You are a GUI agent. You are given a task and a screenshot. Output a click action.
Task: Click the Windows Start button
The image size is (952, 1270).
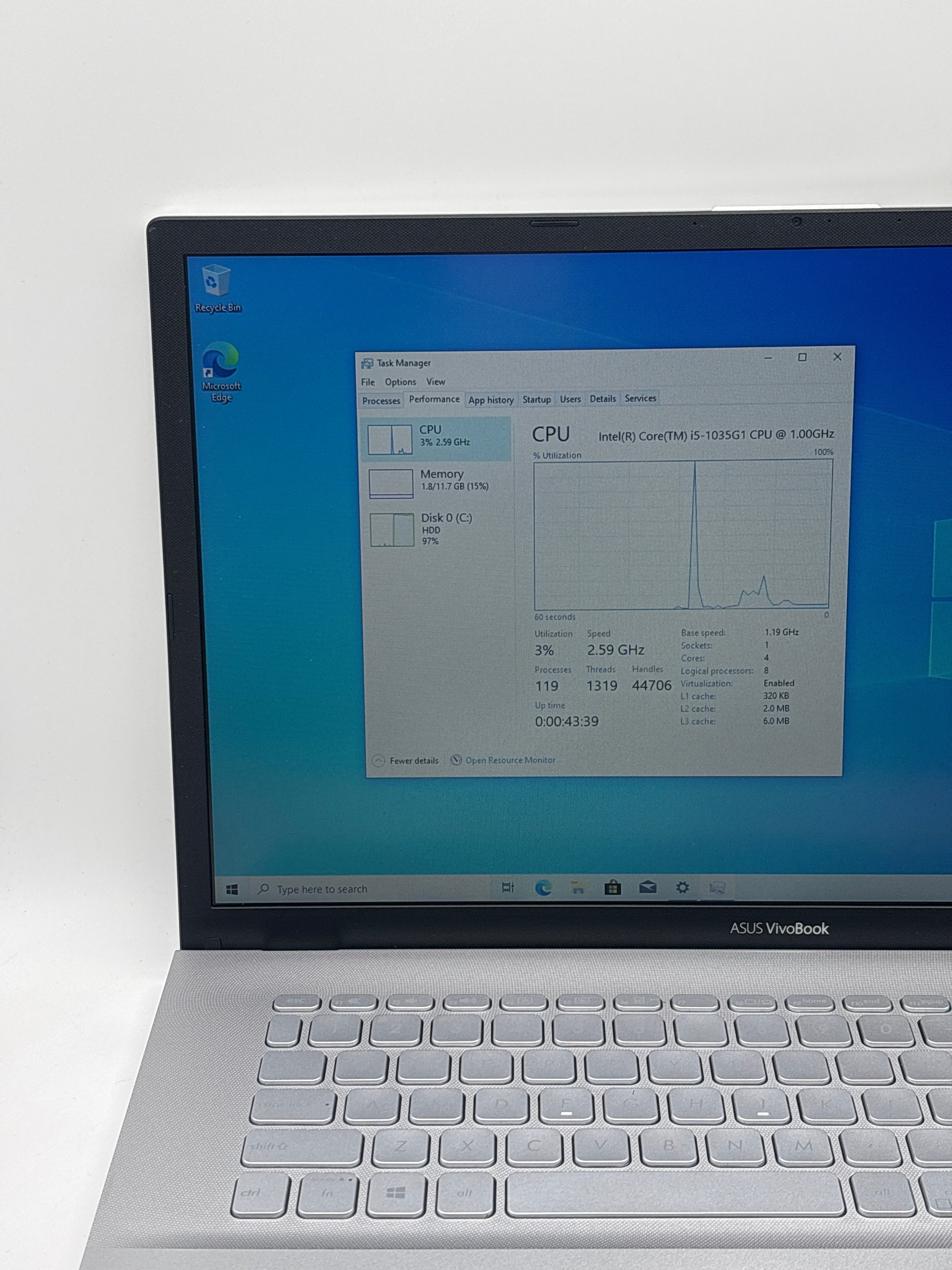pyautogui.click(x=232, y=889)
